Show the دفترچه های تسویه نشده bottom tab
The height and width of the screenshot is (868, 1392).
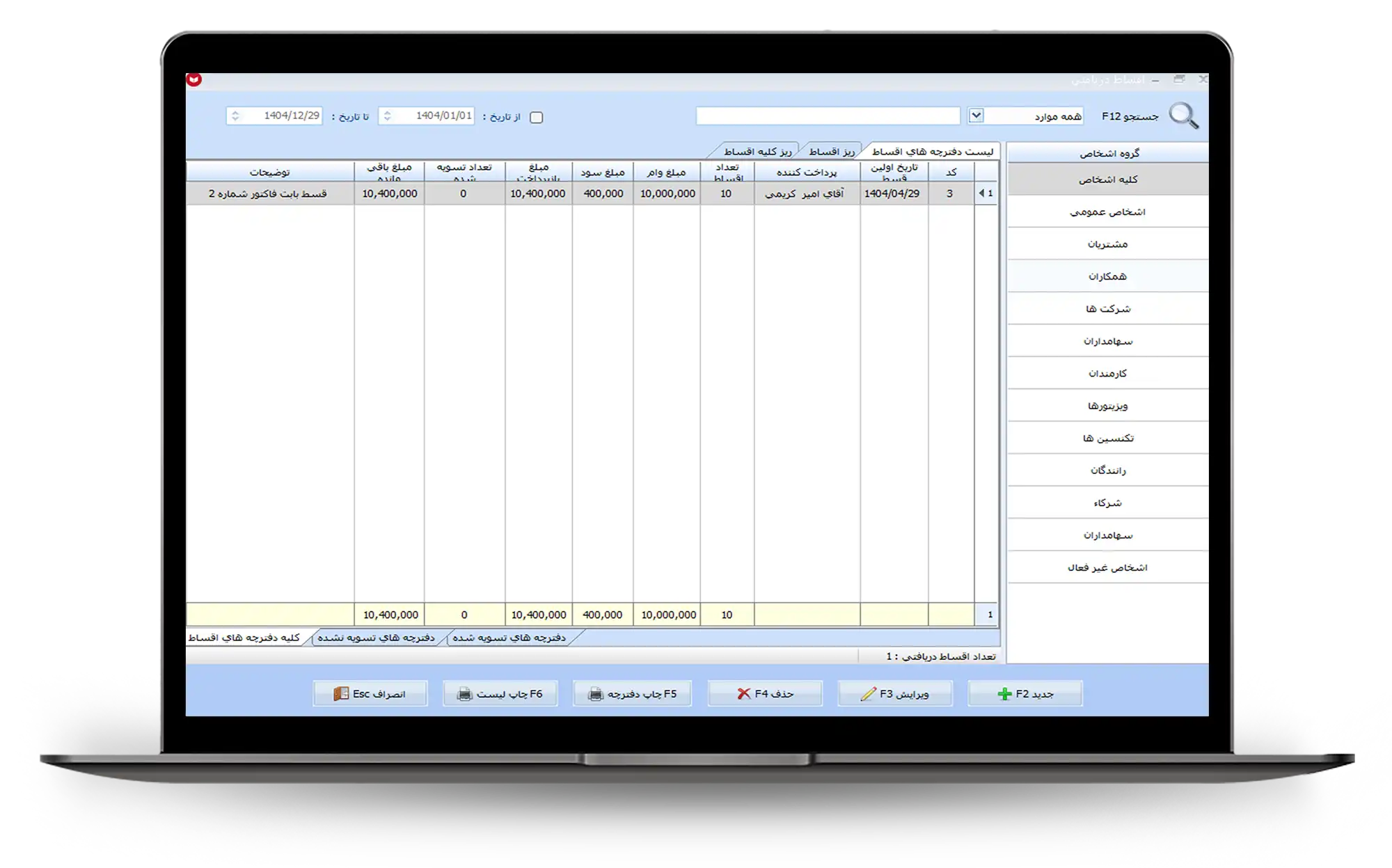[x=376, y=638]
